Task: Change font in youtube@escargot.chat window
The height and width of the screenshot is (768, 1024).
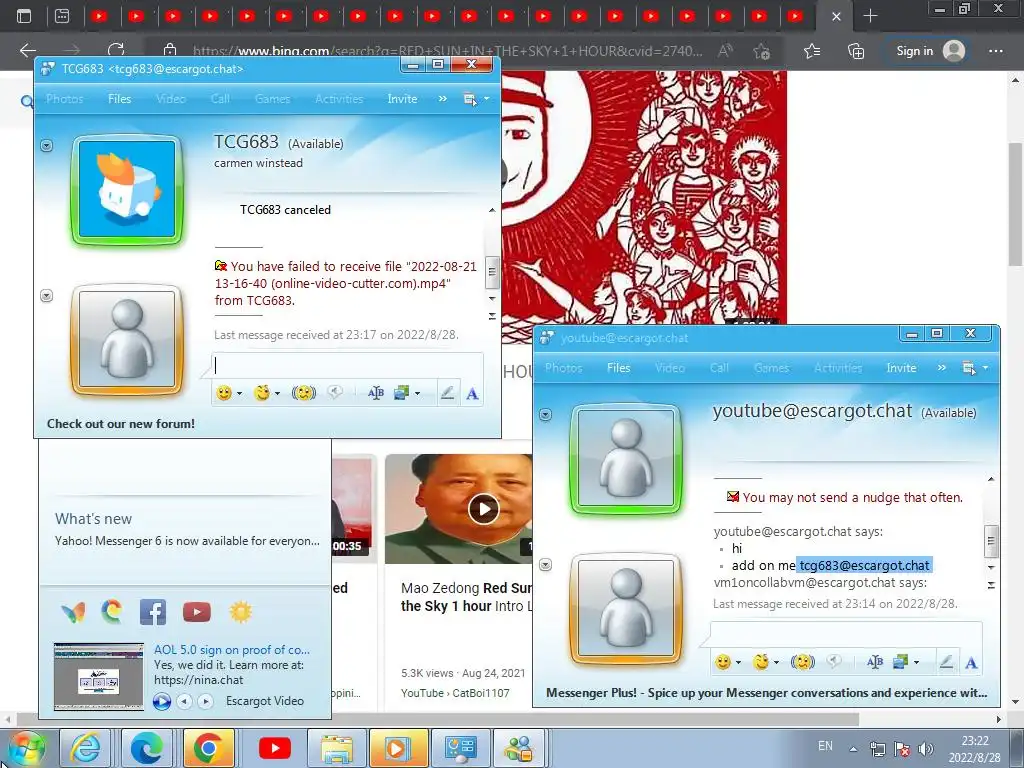Action: click(x=972, y=663)
